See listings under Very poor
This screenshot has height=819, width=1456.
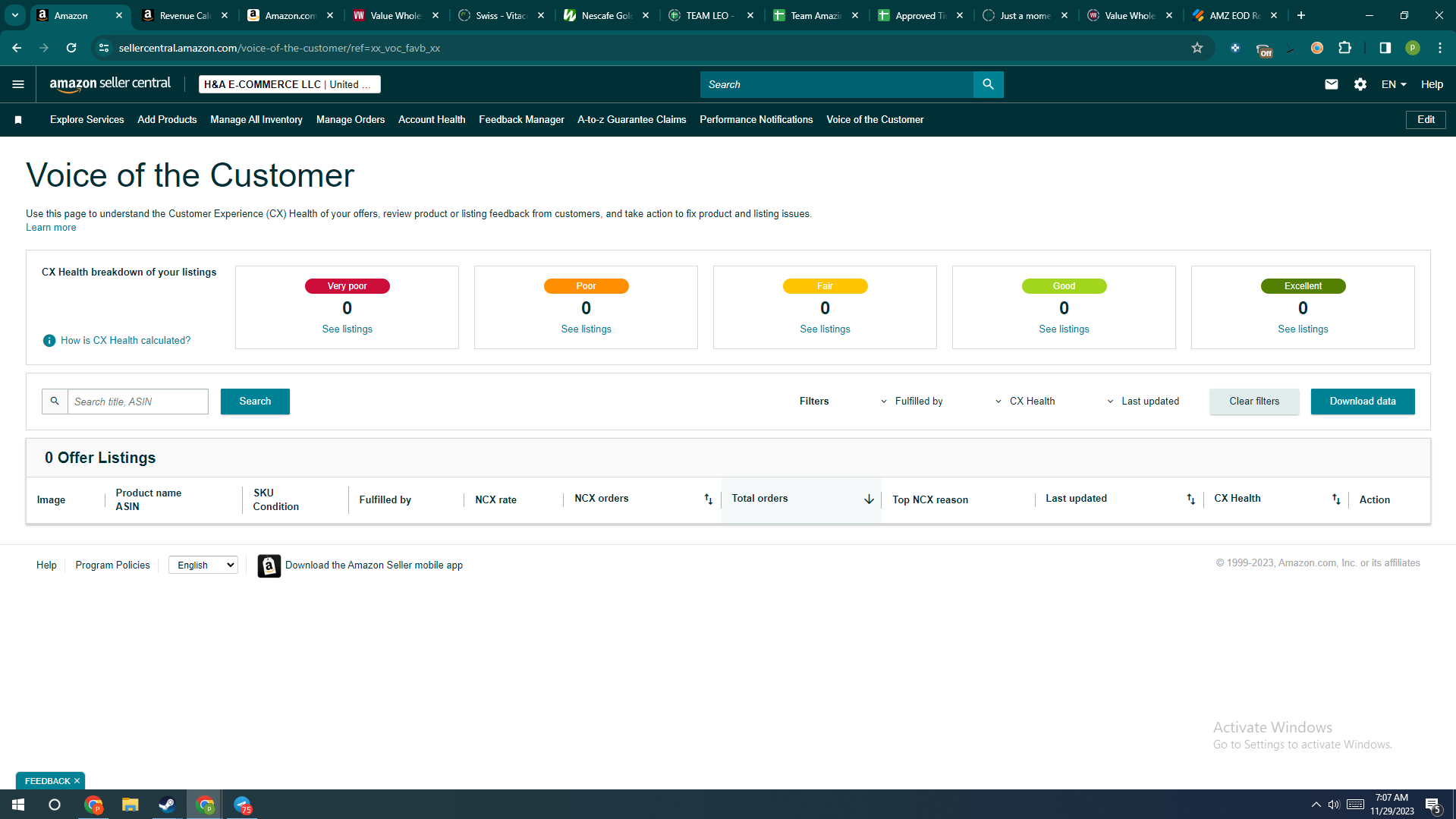(x=347, y=329)
